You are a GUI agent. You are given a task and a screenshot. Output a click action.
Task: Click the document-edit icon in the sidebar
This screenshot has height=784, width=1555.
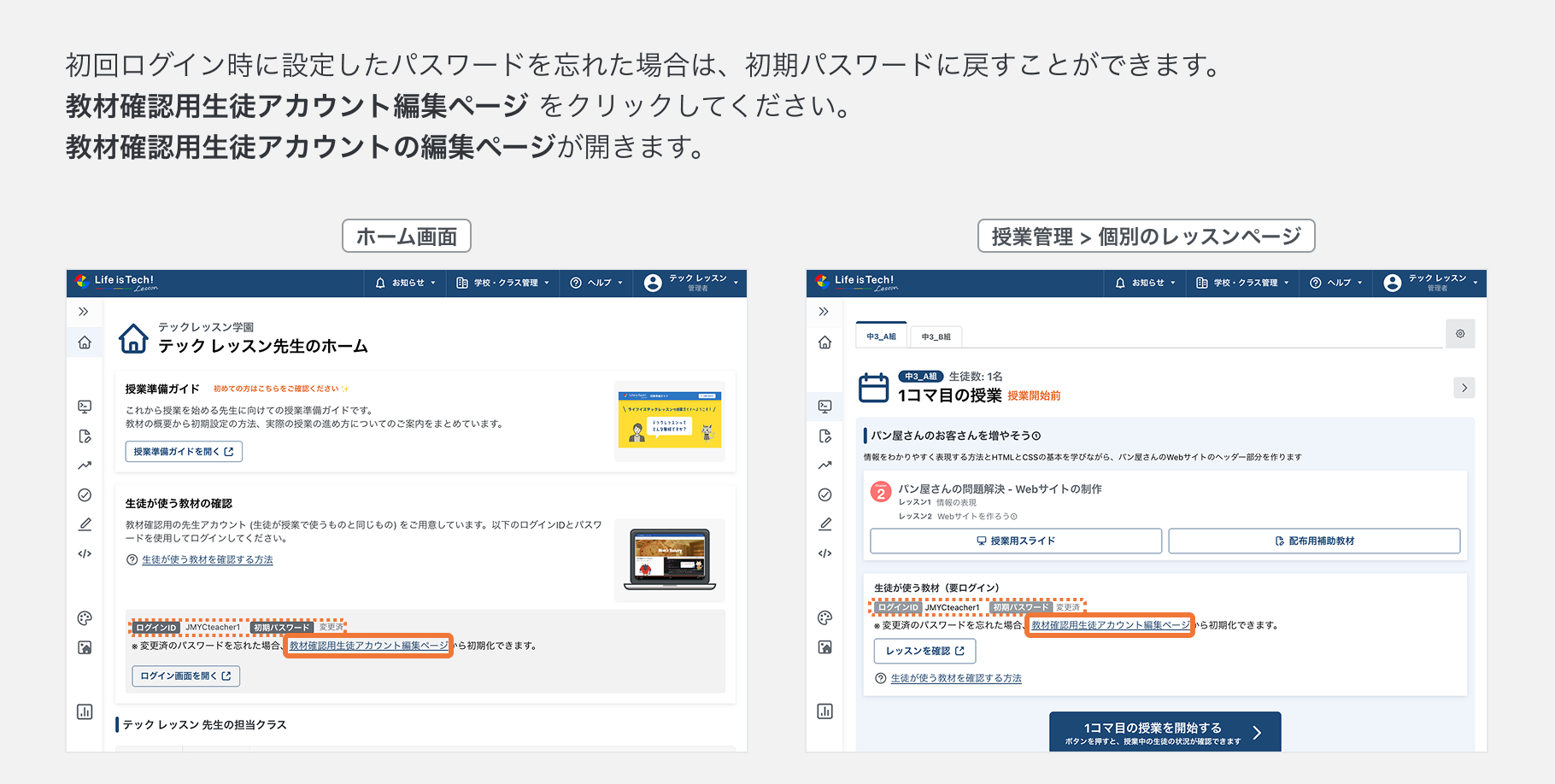coord(85,436)
